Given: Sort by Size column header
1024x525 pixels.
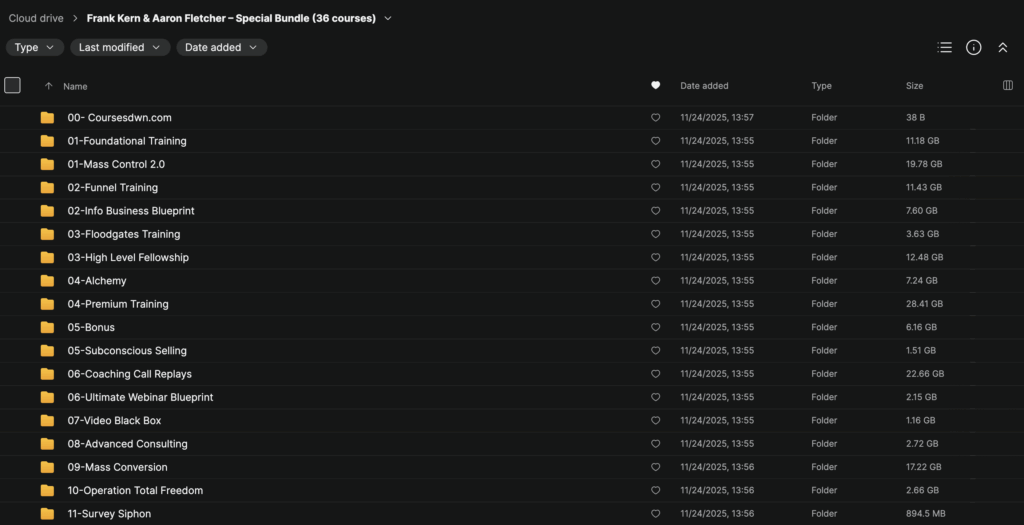Looking at the screenshot, I should click(x=914, y=86).
